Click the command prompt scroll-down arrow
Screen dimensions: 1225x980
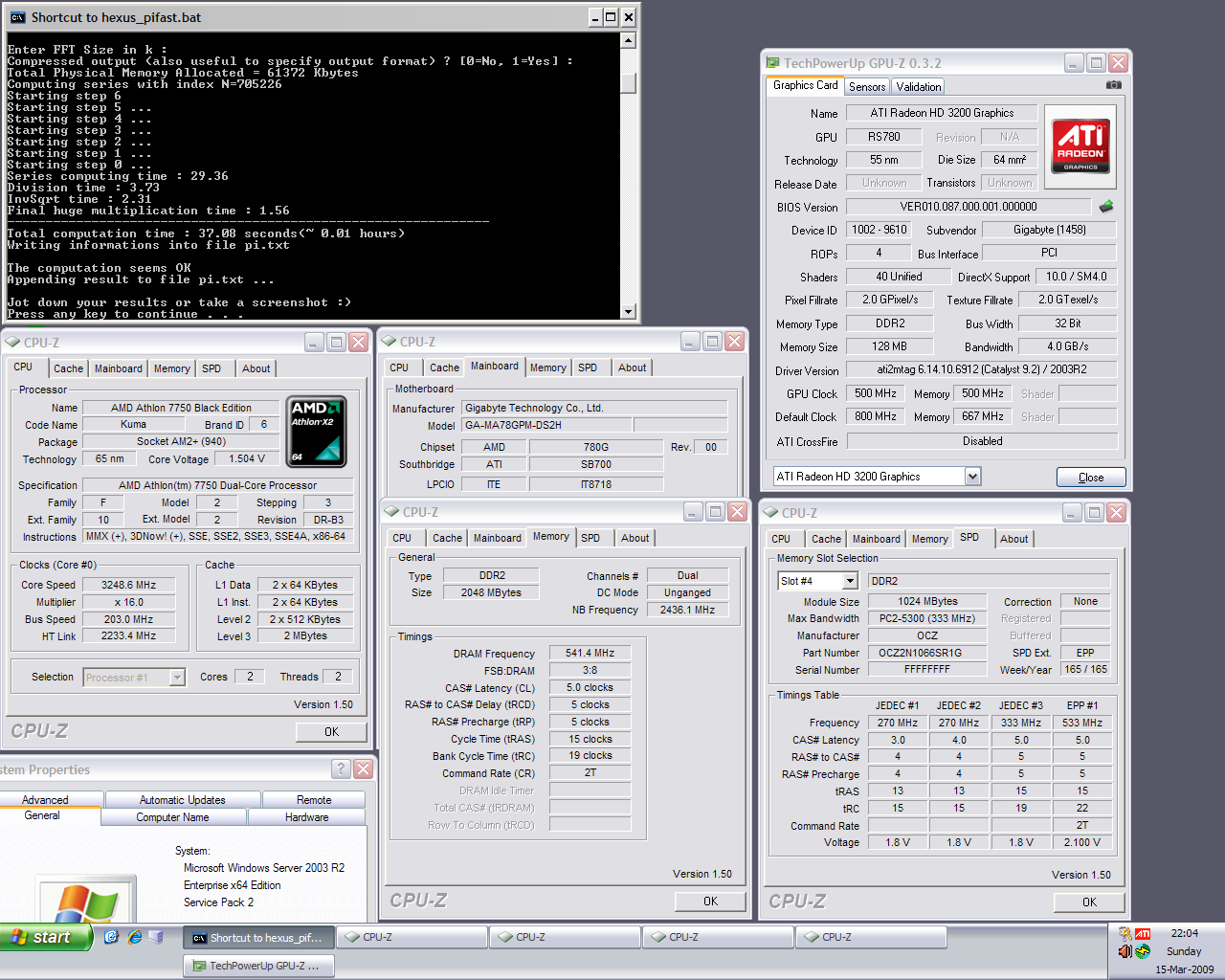tap(629, 311)
